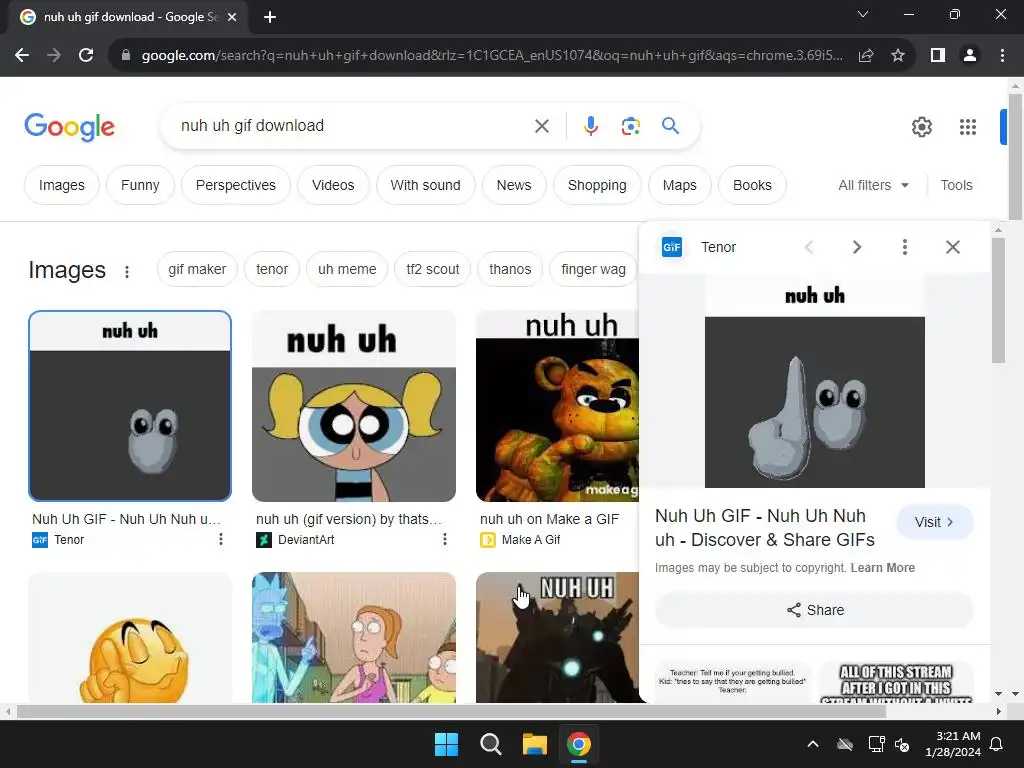Select the gif maker suggestion chip
This screenshot has height=768, width=1024.
(197, 269)
